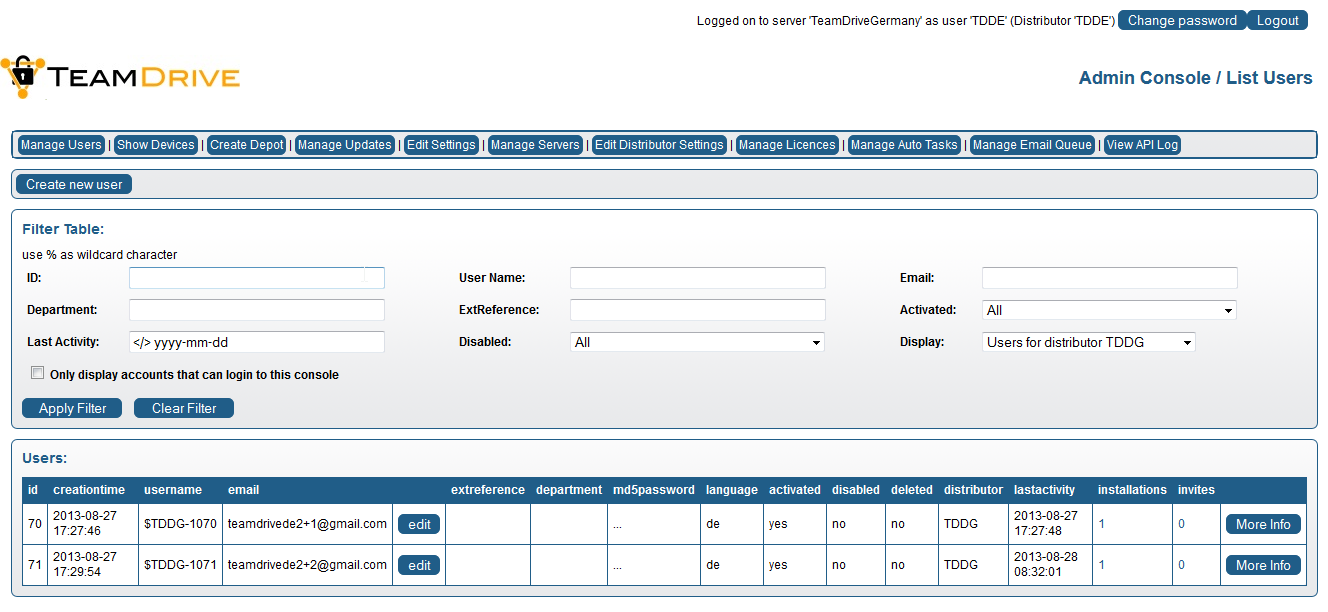This screenshot has height=612, width=1328.
Task: Click the language column header
Action: 732,490
